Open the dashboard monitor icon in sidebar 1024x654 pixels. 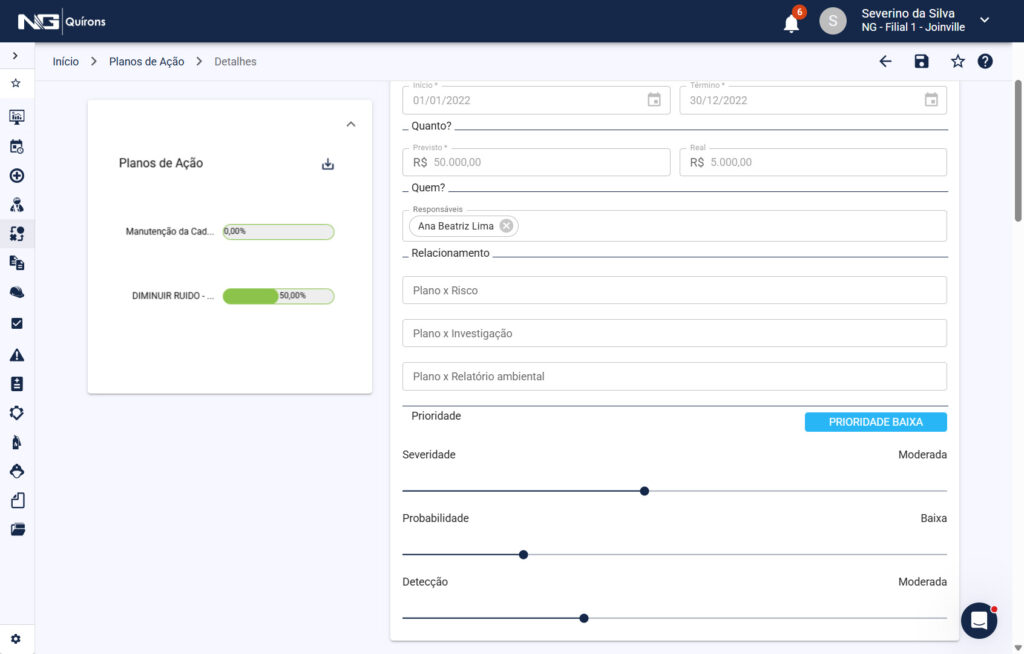[x=17, y=117]
